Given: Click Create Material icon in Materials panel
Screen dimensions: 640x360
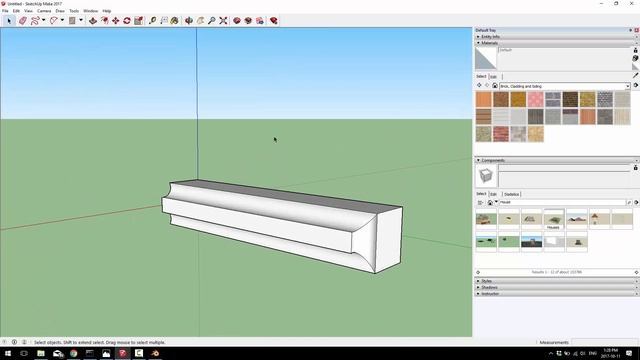Looking at the screenshot, I should point(636,58).
